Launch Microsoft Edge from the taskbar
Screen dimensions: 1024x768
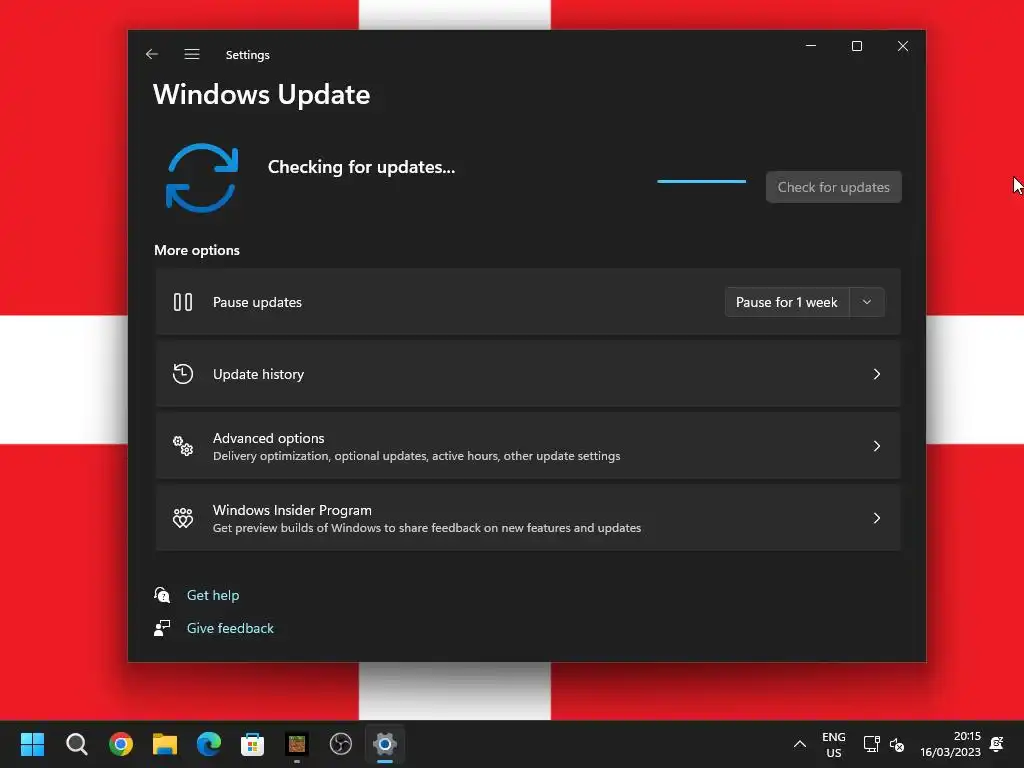coord(208,744)
